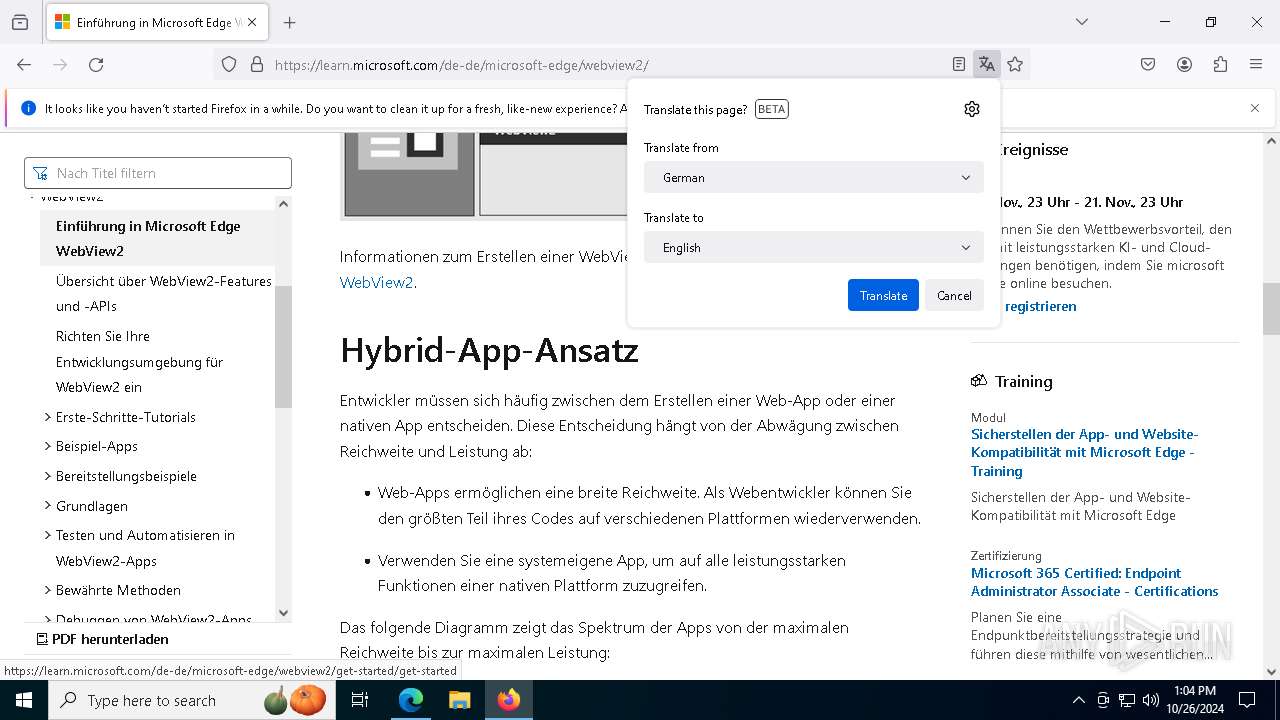1280x720 pixels.
Task: Click the taskbar search box
Action: (193, 700)
